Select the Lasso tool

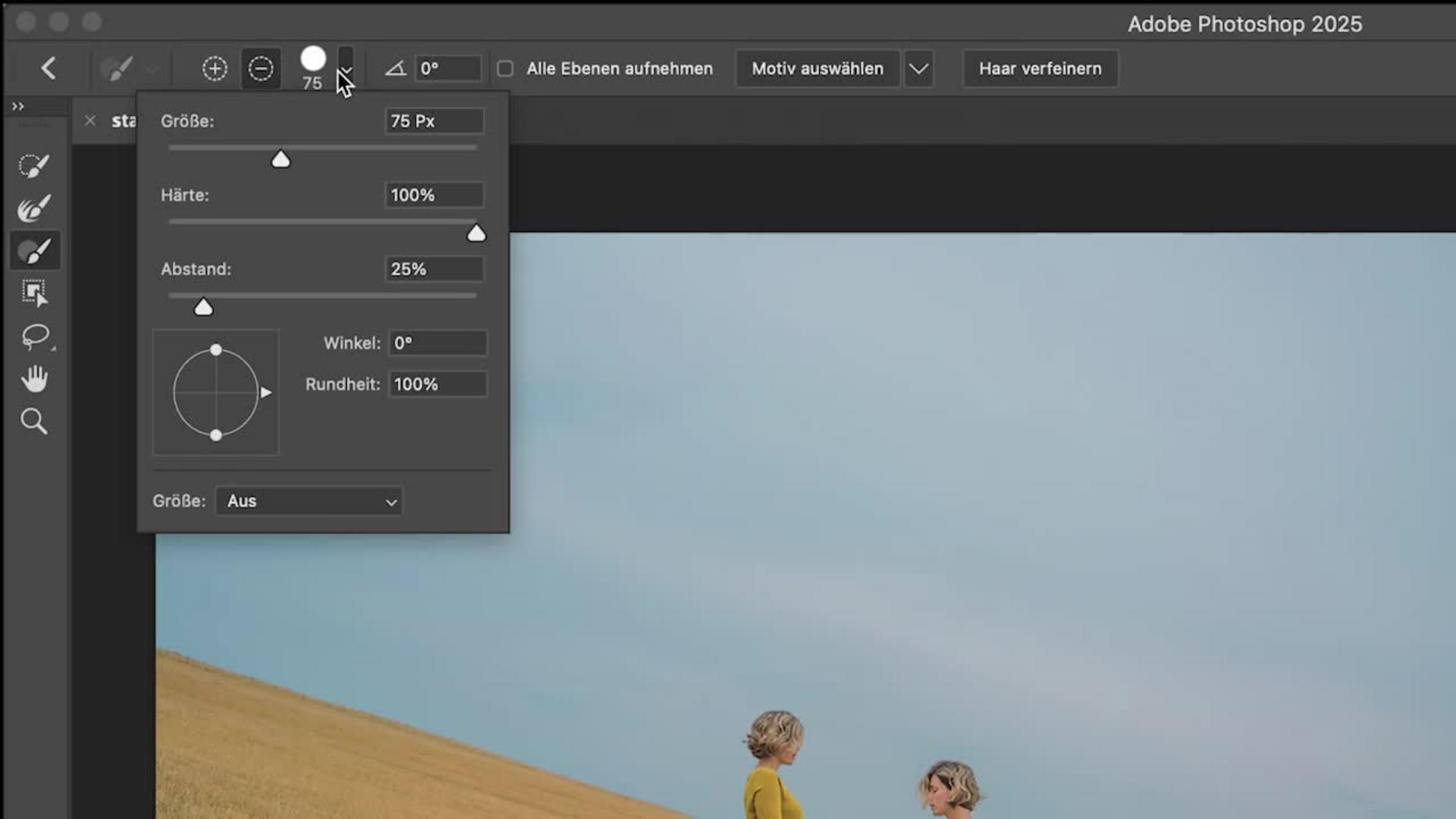(34, 336)
